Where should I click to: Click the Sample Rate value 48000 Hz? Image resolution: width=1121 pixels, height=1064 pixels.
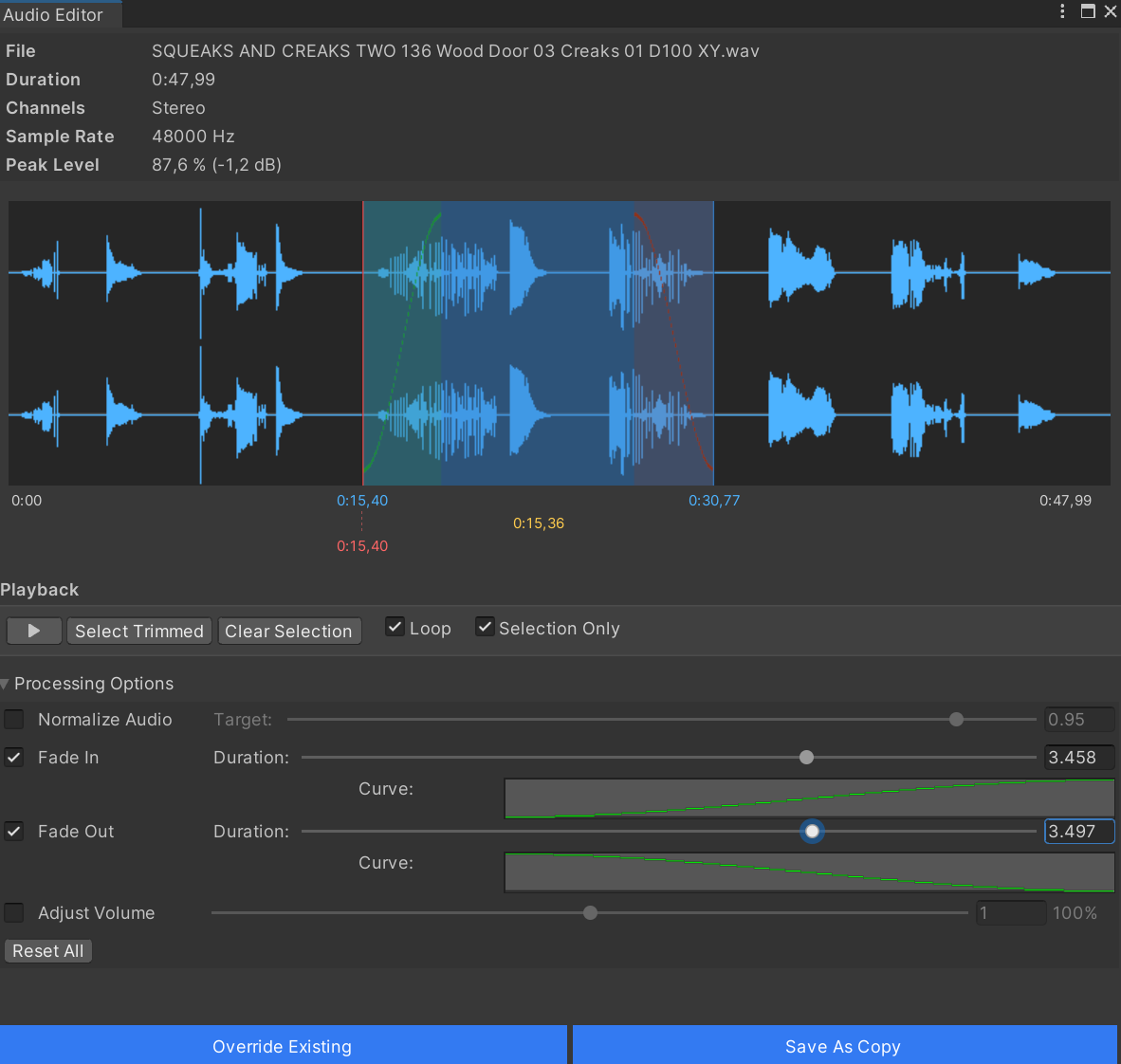pos(193,136)
